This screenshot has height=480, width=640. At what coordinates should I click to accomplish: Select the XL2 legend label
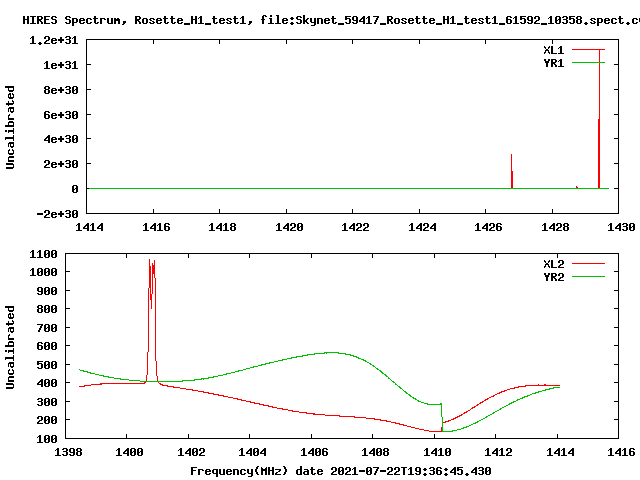click(553, 264)
